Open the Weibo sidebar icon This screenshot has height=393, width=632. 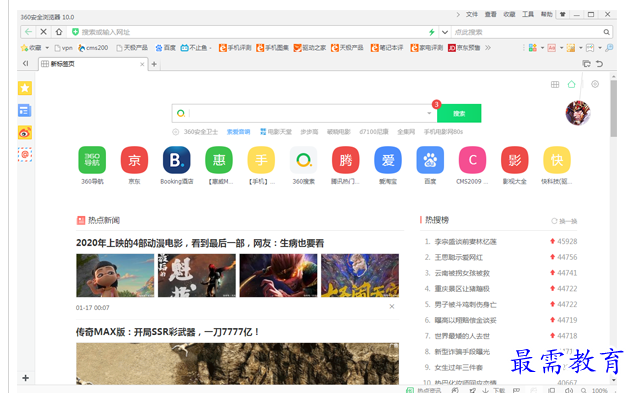pyautogui.click(x=25, y=133)
